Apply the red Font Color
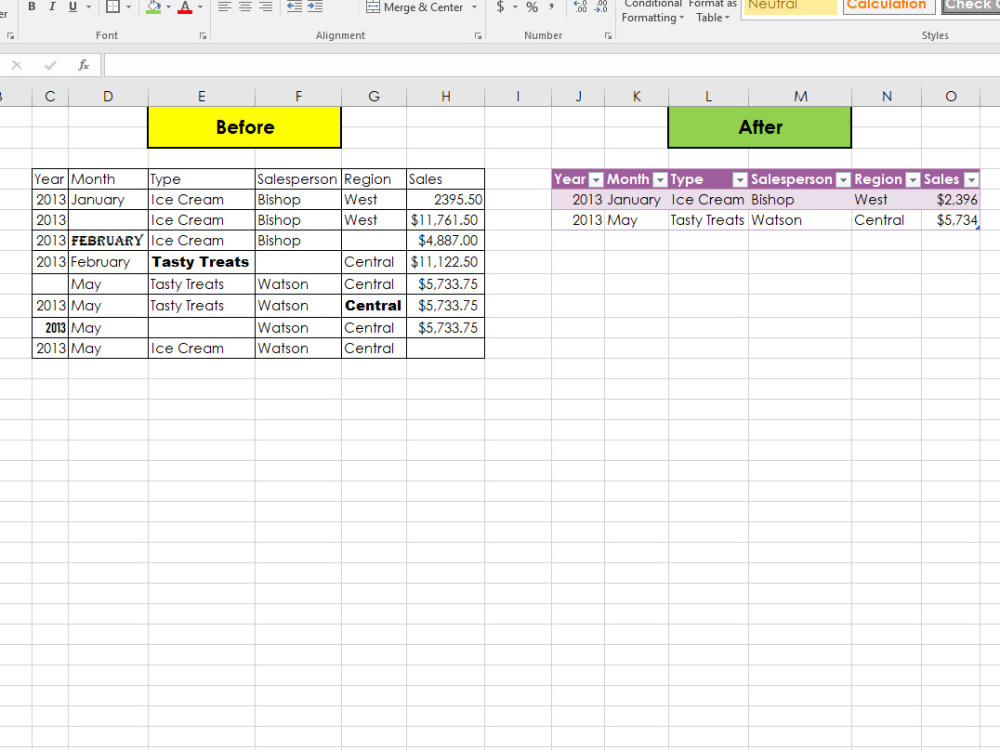This screenshot has height=750, width=1000. [x=185, y=7]
